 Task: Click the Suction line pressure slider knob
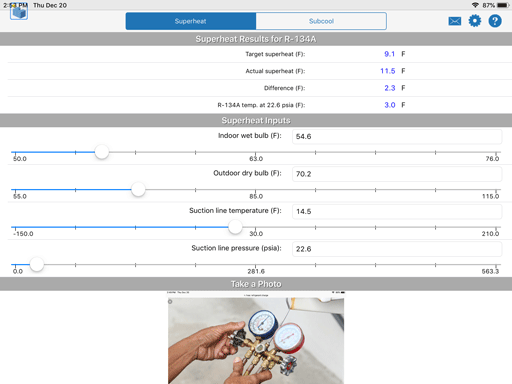[x=37, y=265]
